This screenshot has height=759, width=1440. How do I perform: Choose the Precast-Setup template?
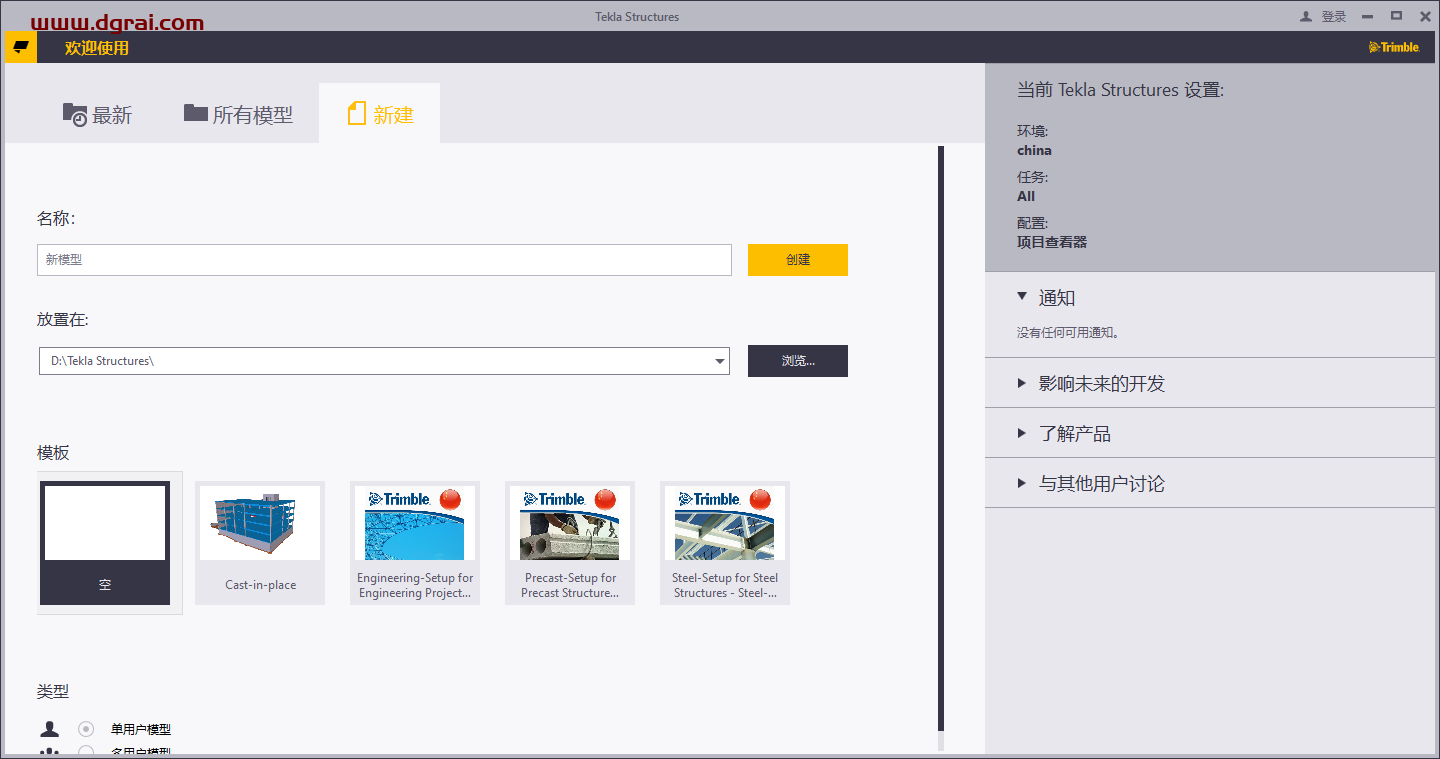(570, 543)
